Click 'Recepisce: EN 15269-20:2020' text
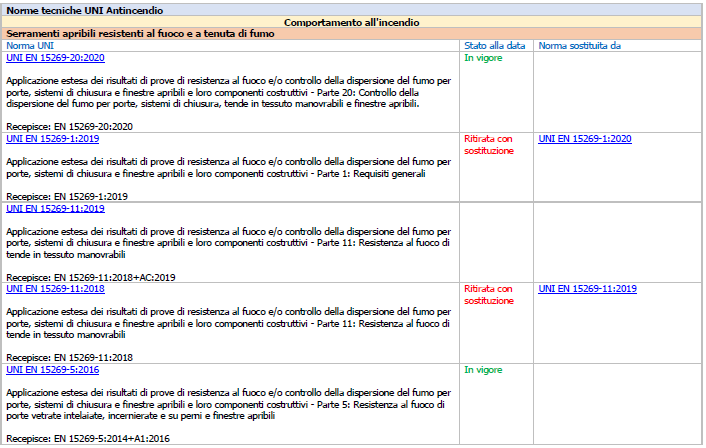This screenshot has height=448, width=706. click(x=69, y=127)
